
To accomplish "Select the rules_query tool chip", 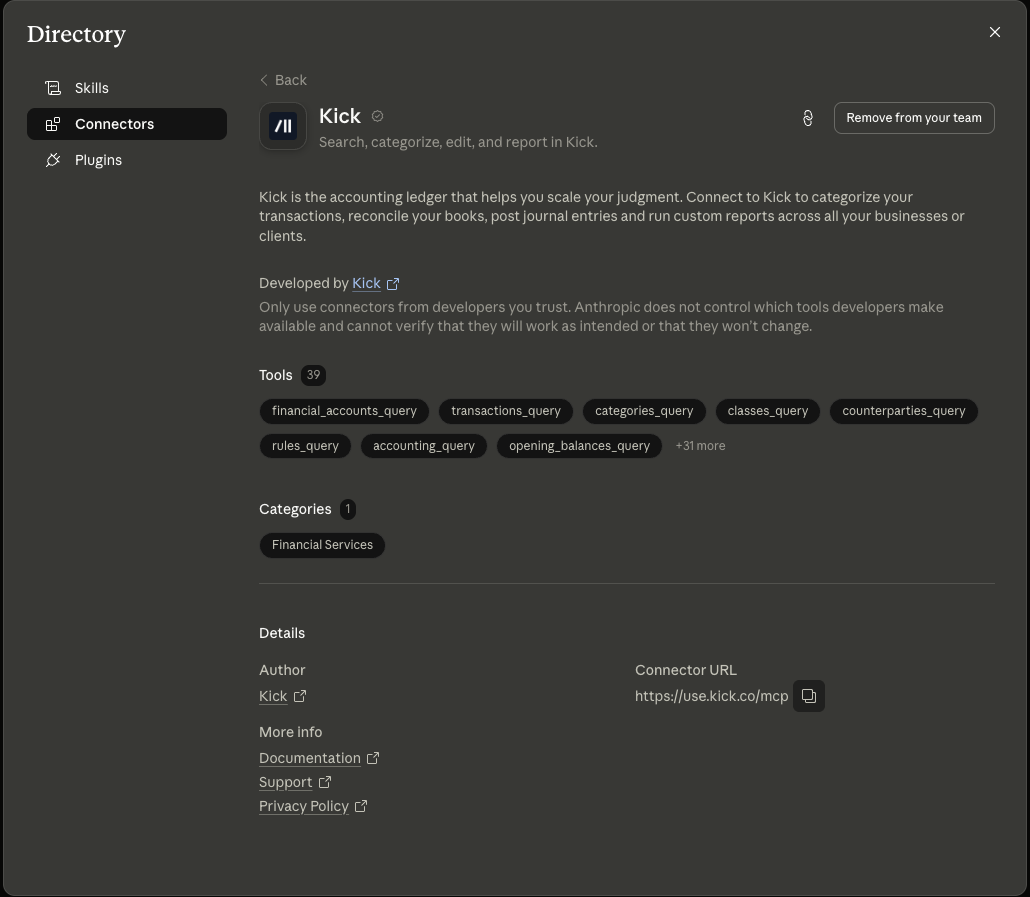I will tap(305, 446).
